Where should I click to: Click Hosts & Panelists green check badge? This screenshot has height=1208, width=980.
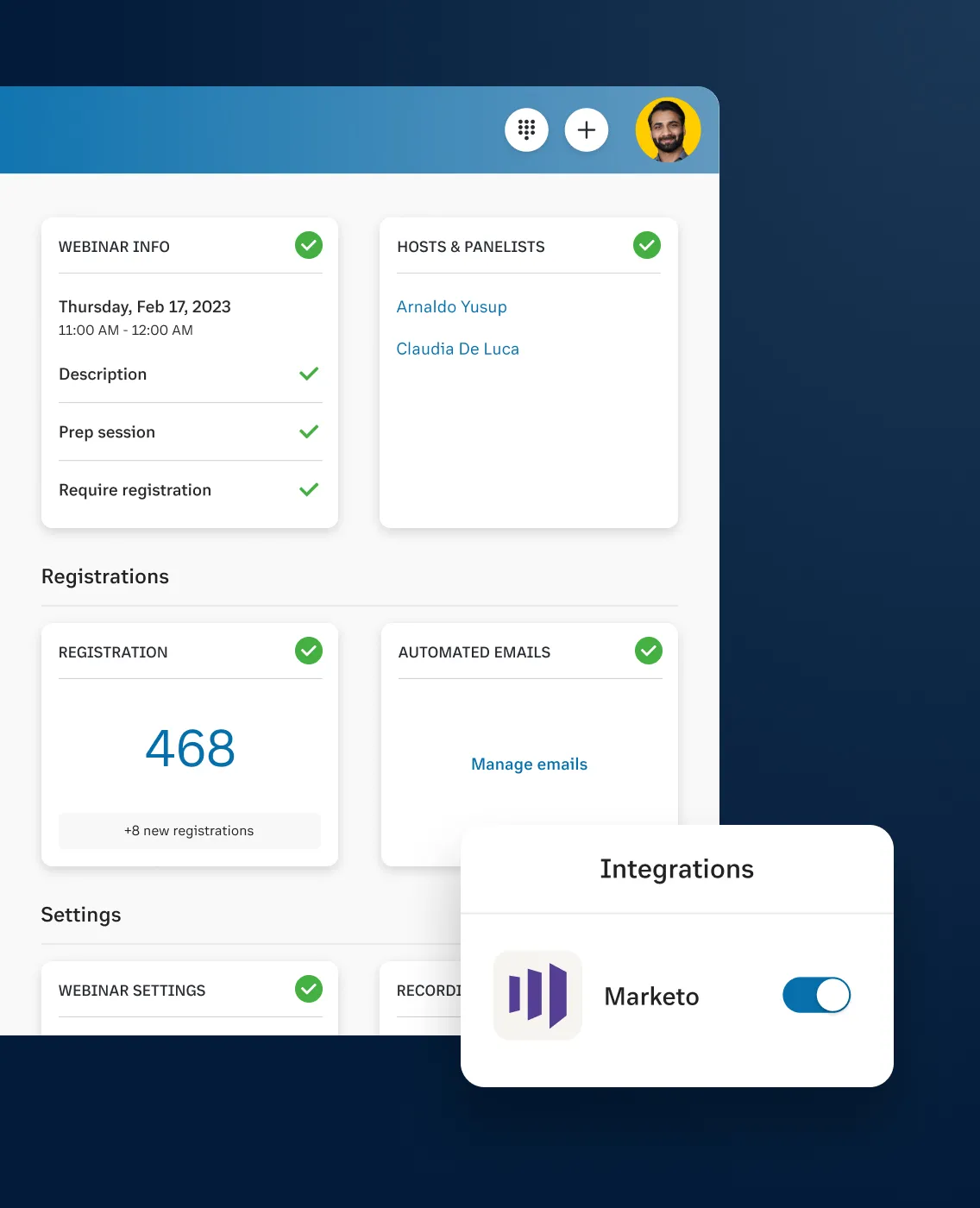[x=647, y=246]
